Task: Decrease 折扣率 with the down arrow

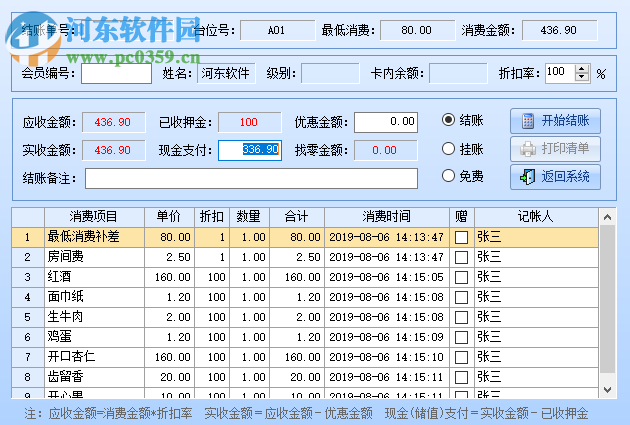Action: point(581,77)
